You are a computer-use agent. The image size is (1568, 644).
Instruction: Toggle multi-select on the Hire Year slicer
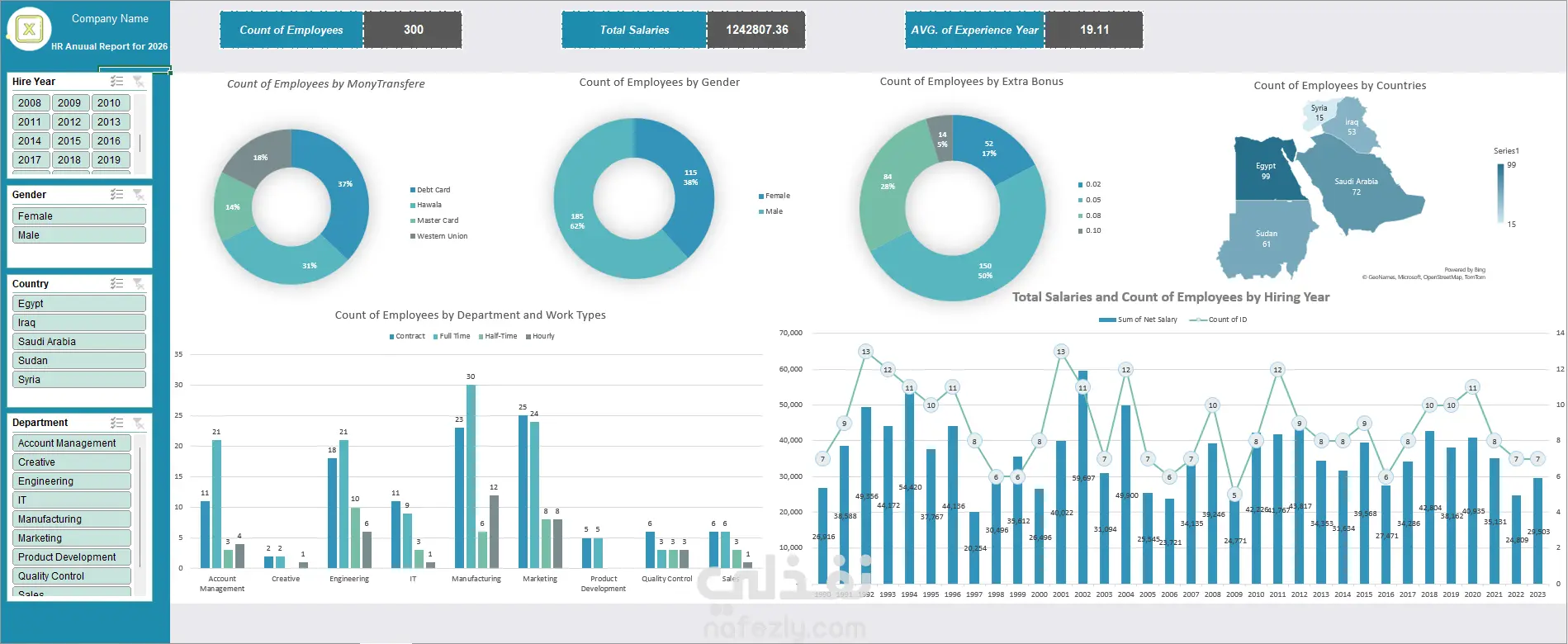117,81
